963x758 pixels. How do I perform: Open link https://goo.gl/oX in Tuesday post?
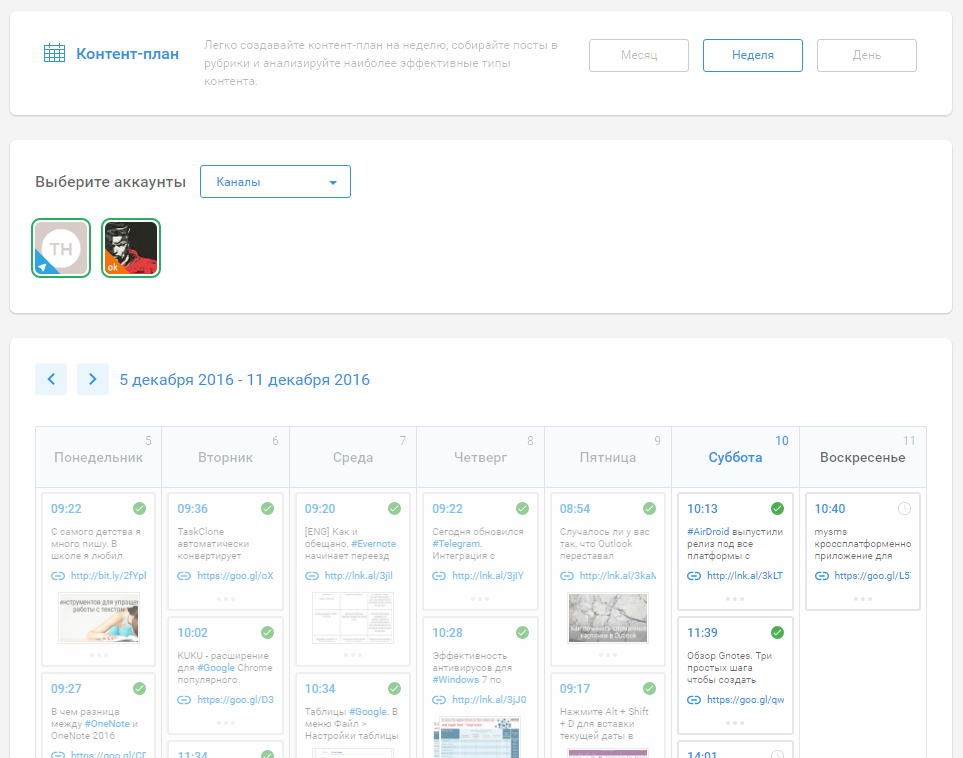[x=235, y=576]
